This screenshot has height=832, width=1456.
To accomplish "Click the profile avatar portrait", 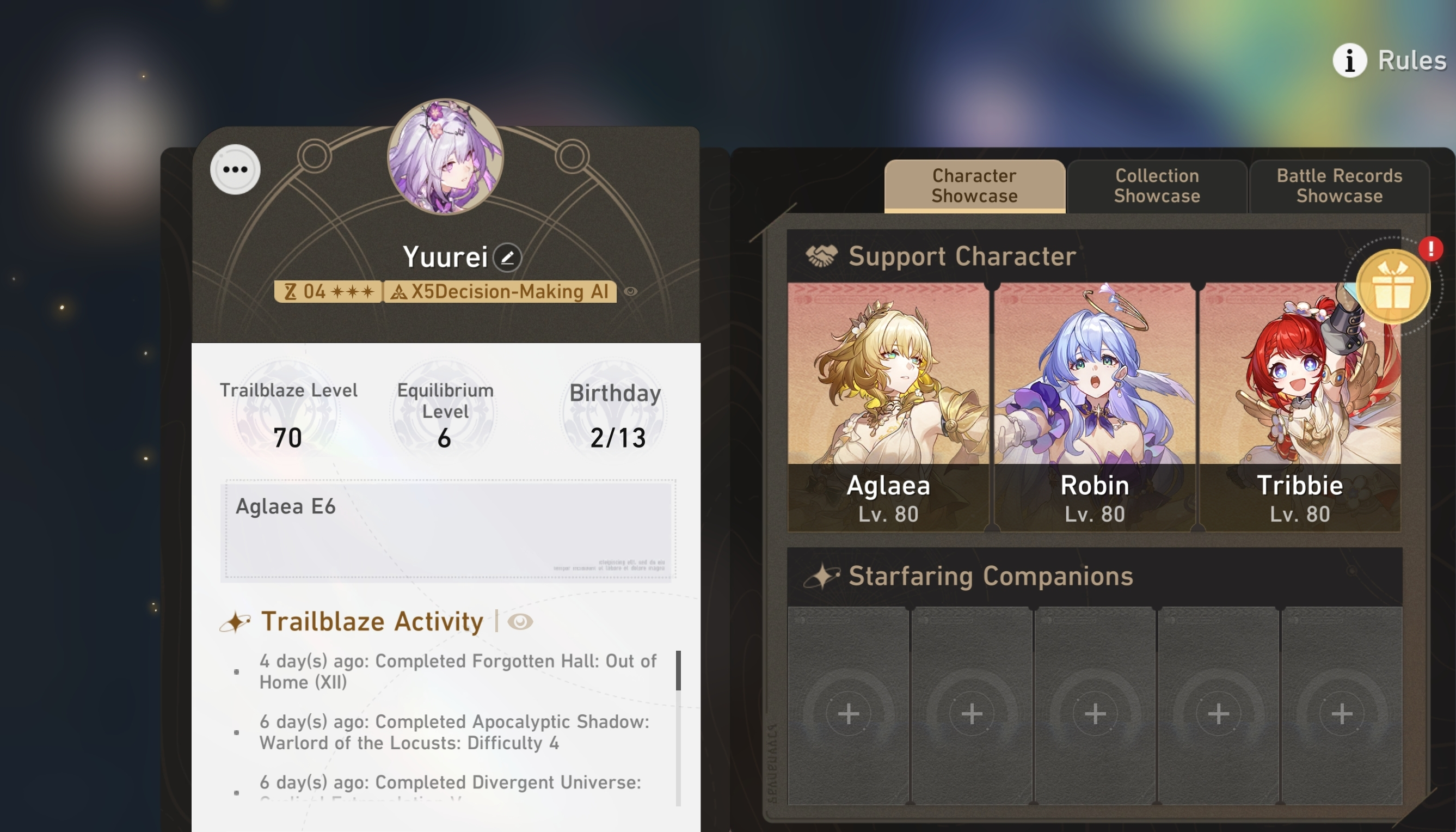I will click(x=446, y=157).
